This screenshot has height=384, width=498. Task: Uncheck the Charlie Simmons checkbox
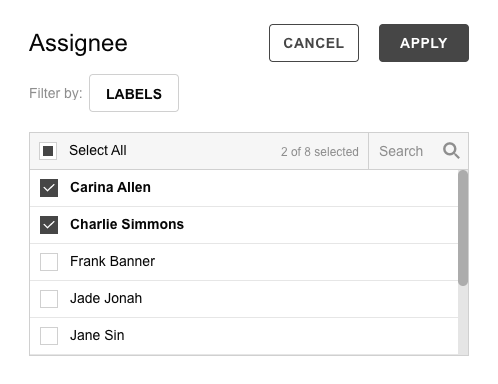[49, 225]
